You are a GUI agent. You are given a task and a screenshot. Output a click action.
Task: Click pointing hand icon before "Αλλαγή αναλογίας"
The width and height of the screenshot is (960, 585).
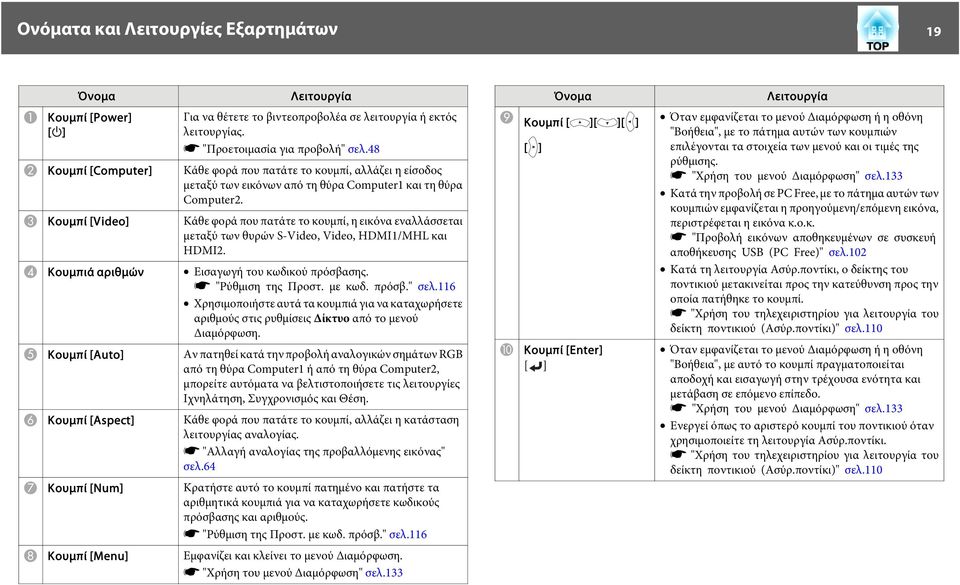click(192, 451)
